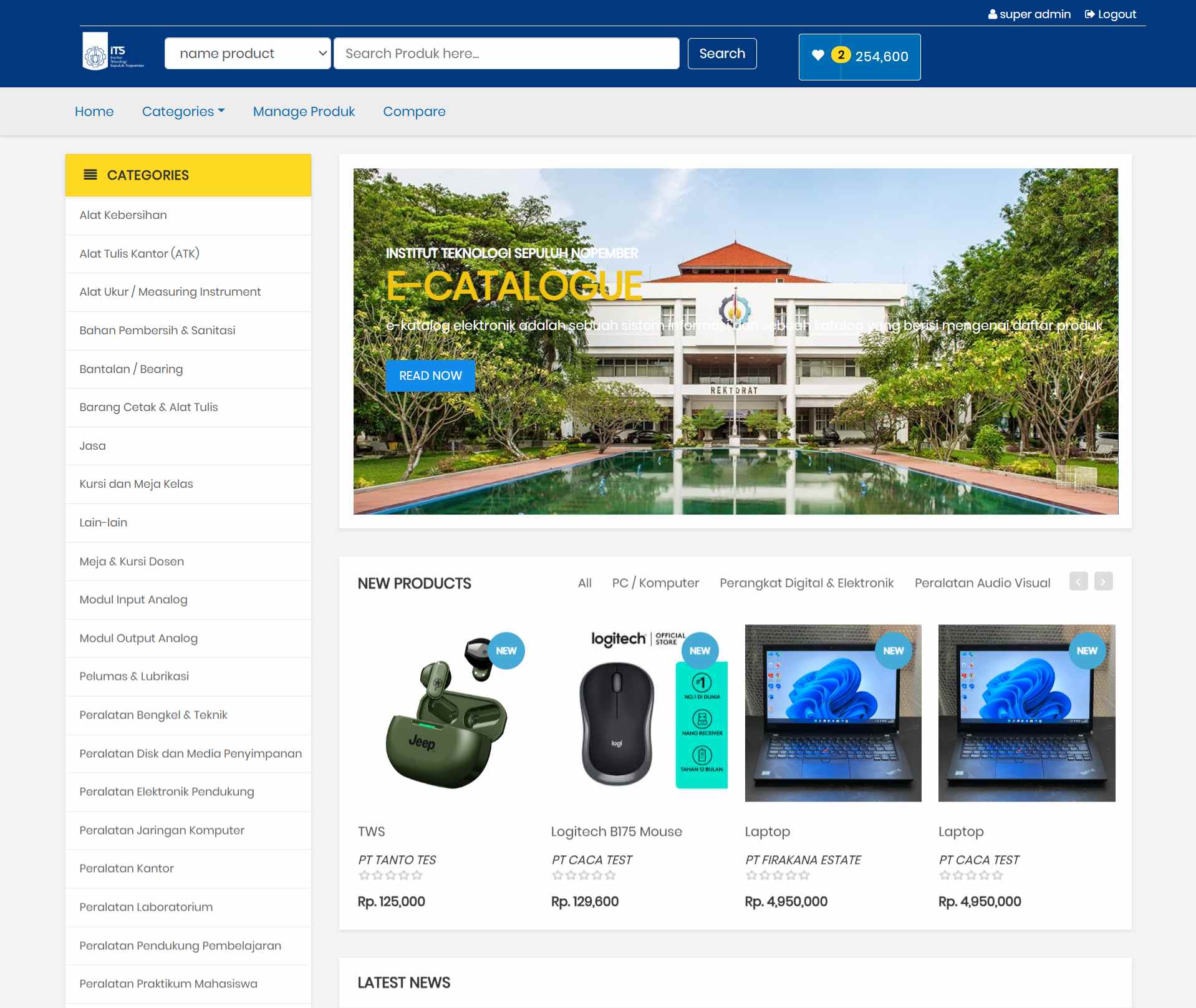Click the yellow badge showing 2
The height and width of the screenshot is (1008, 1196).
pyautogui.click(x=841, y=55)
